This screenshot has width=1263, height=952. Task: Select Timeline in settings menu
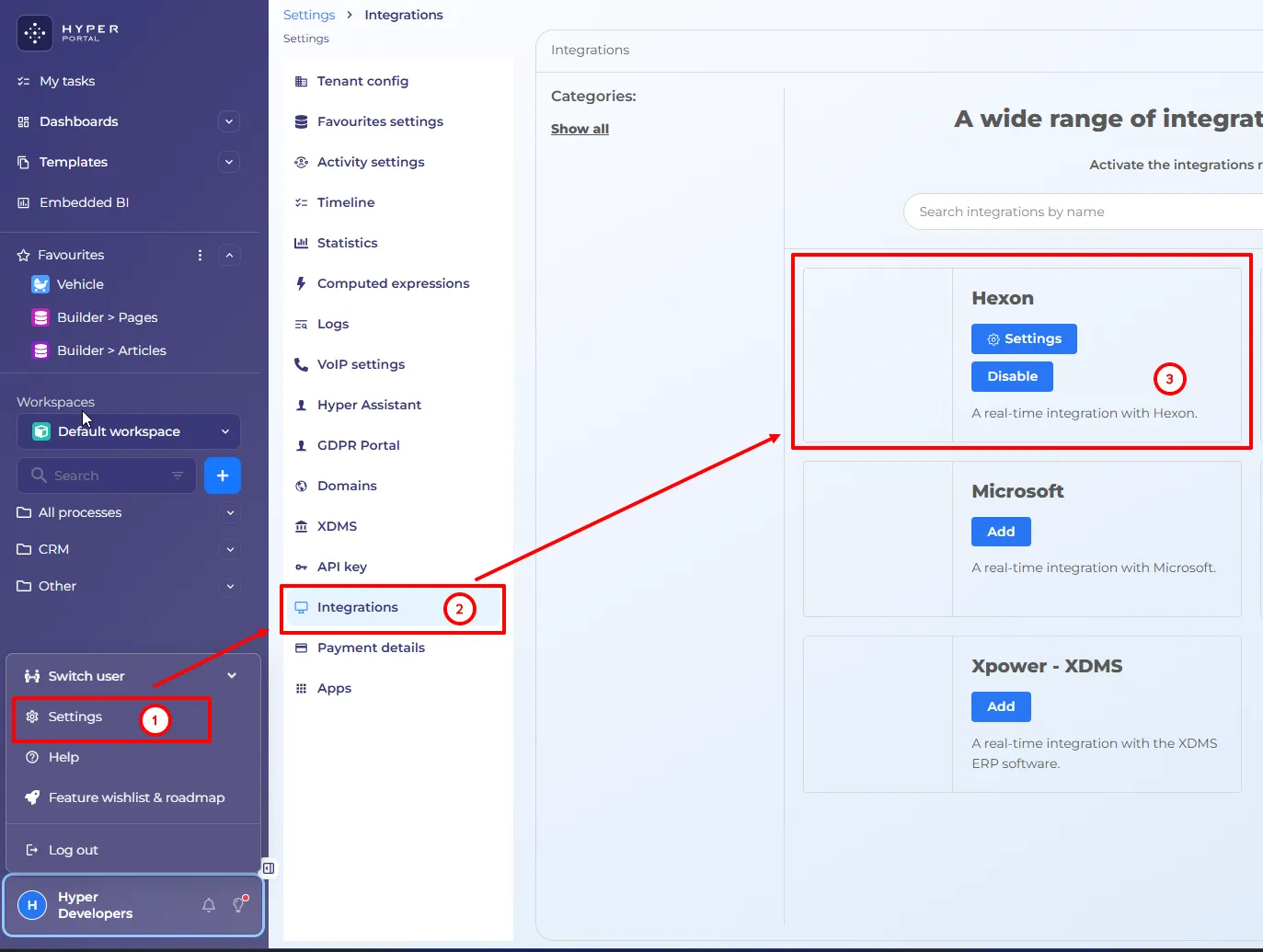pyautogui.click(x=394, y=202)
